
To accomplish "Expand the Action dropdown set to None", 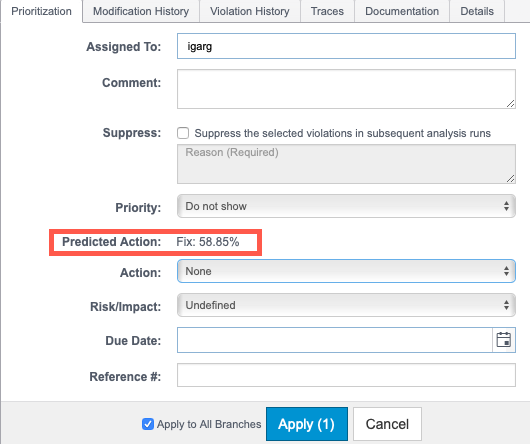I will coord(346,271).
